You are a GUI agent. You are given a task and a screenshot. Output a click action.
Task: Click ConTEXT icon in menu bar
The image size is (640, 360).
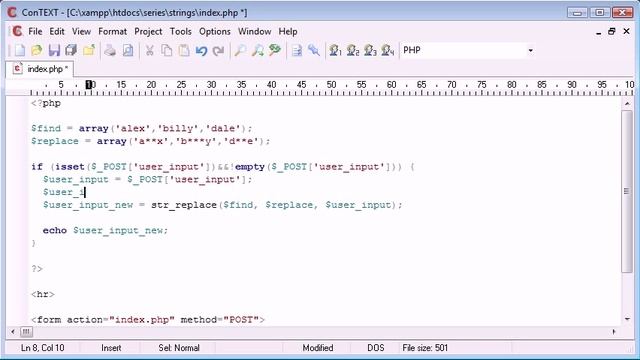17,31
